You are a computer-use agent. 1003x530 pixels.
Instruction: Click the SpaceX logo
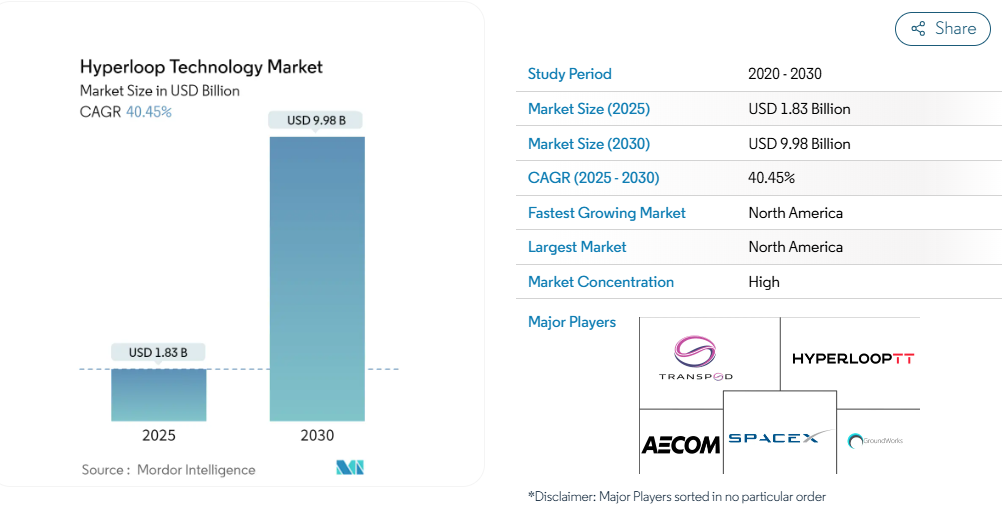pos(779,437)
